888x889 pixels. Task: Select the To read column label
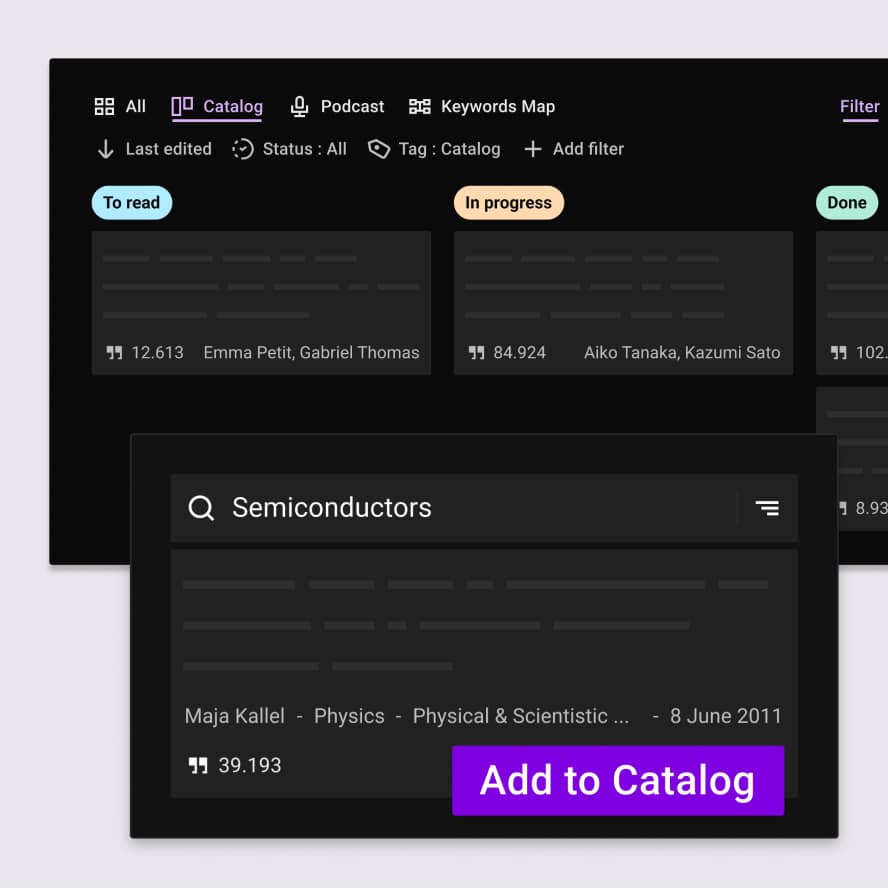click(132, 203)
